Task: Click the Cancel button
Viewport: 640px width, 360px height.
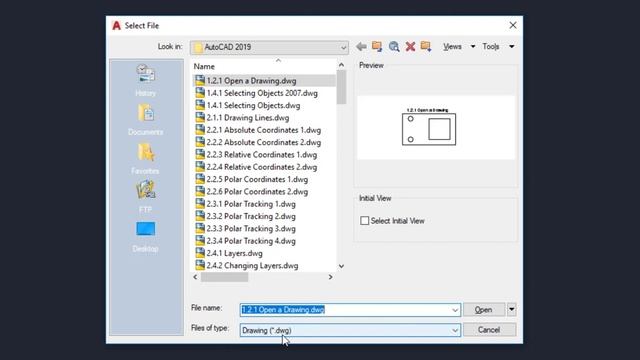Action: pos(489,330)
